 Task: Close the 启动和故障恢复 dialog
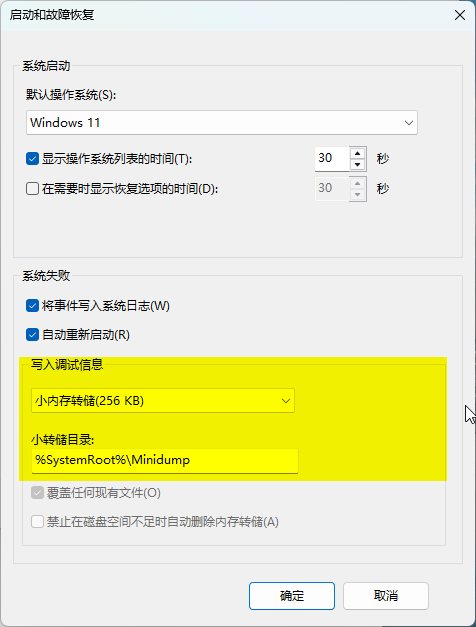coord(460,15)
